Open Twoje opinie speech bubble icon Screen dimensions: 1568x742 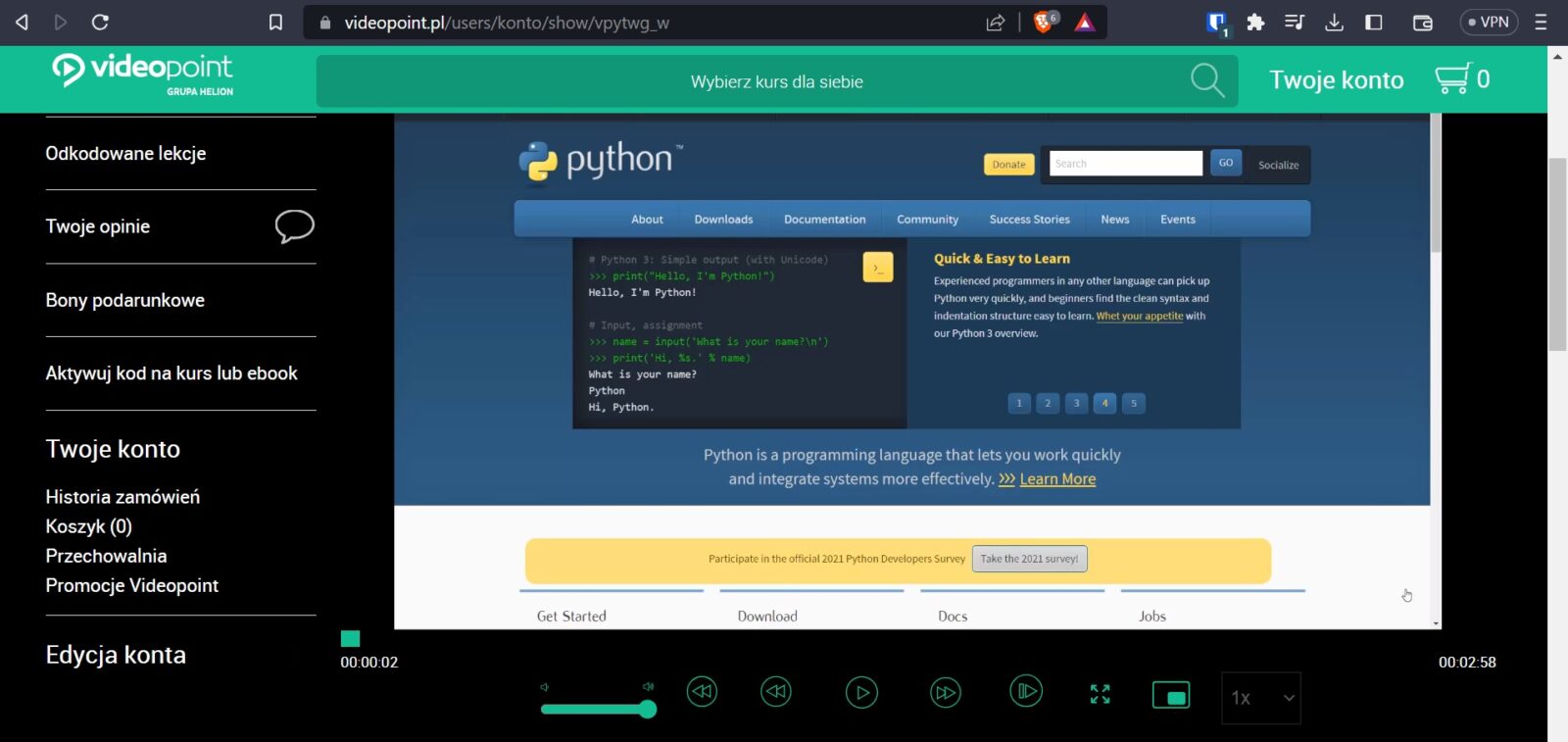(294, 226)
